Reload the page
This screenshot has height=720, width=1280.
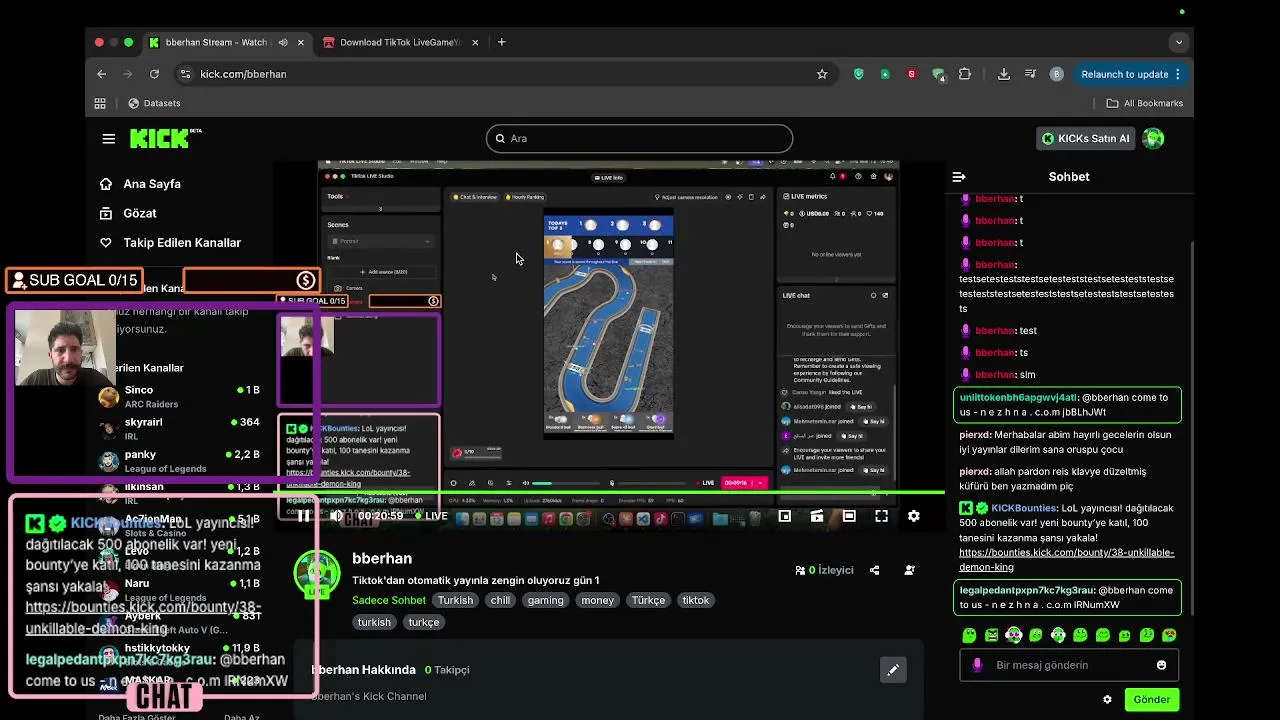tap(154, 74)
